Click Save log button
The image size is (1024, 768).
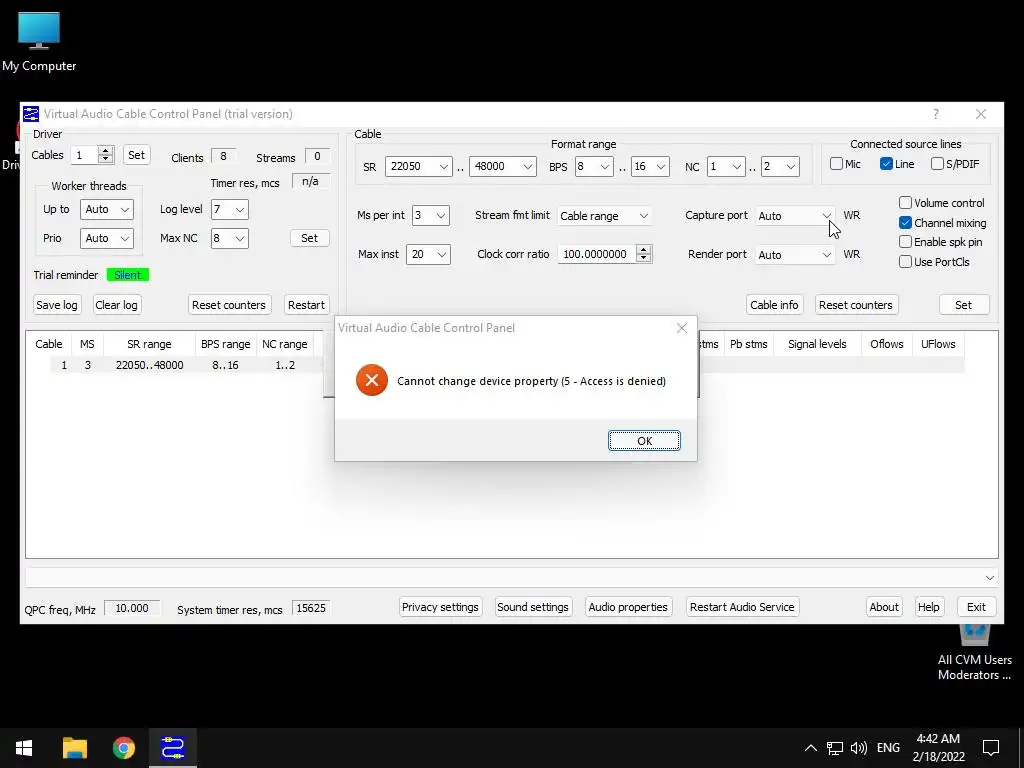coord(57,305)
